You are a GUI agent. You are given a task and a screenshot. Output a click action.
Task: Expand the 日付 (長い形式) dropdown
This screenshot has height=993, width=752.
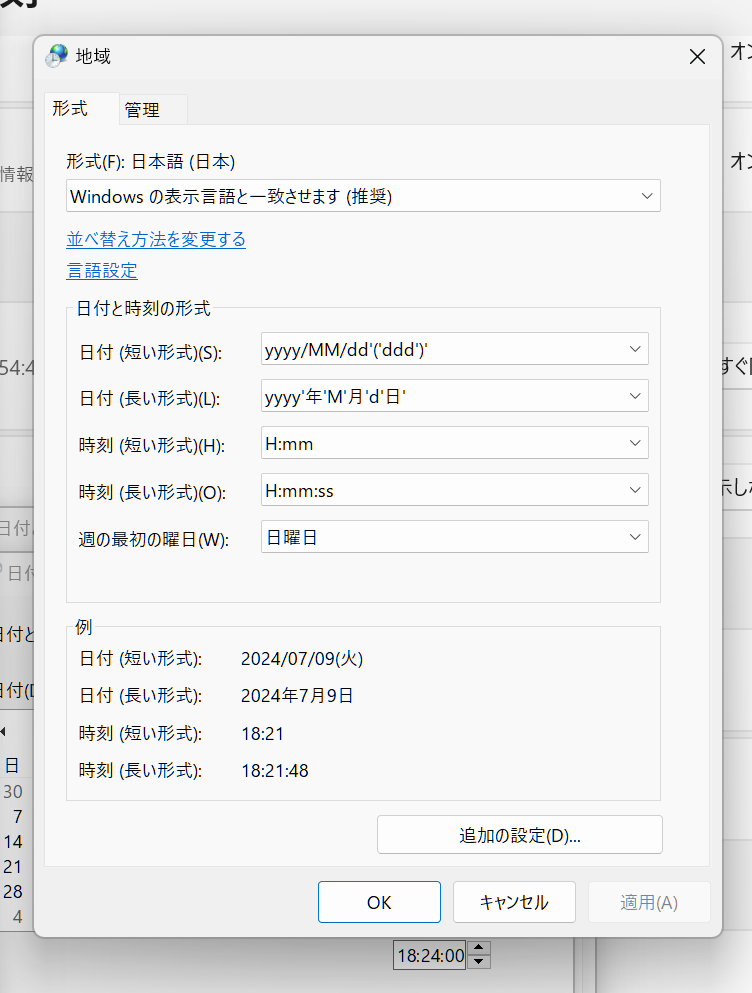[454, 396]
